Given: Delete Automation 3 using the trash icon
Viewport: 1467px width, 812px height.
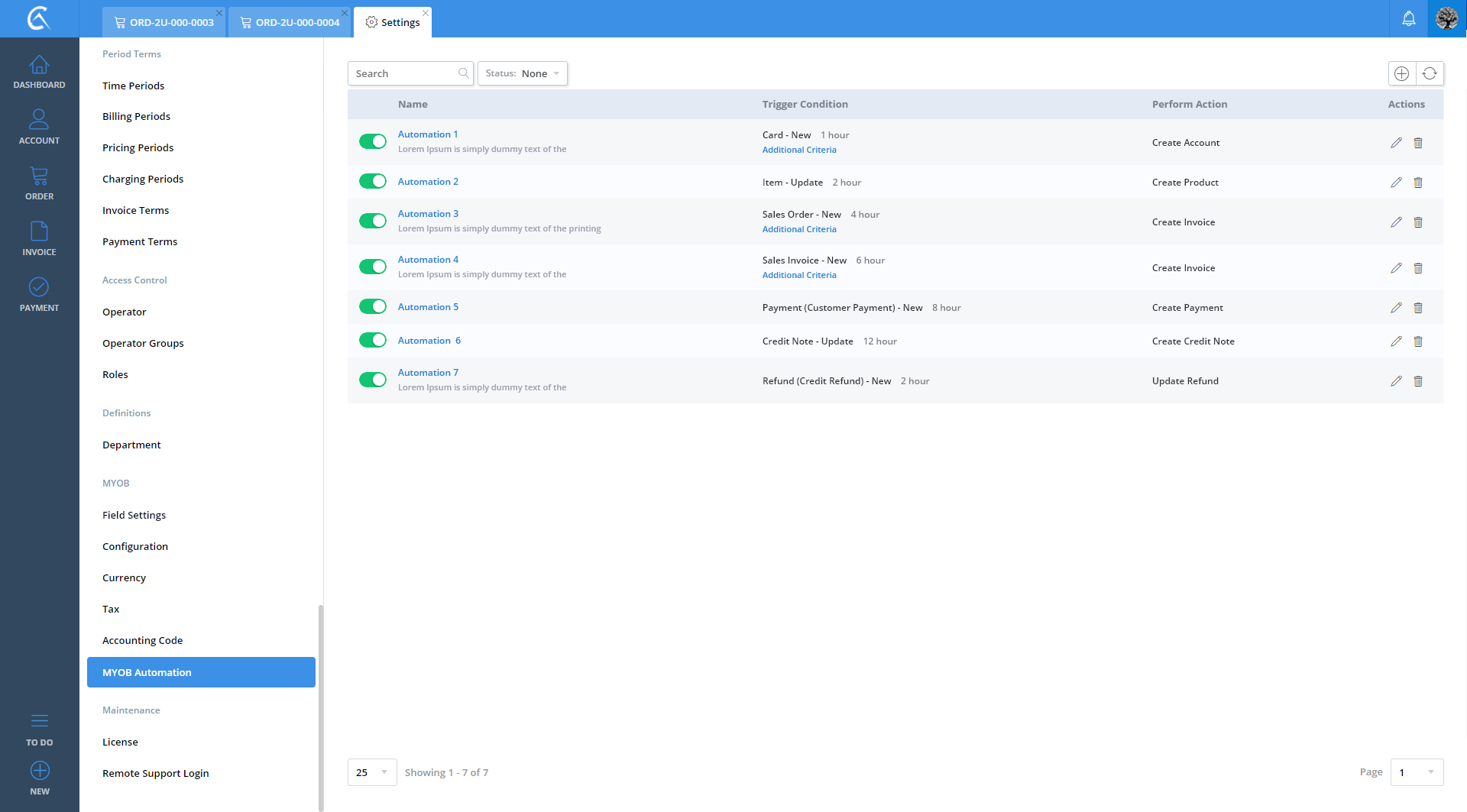Looking at the screenshot, I should (x=1418, y=222).
